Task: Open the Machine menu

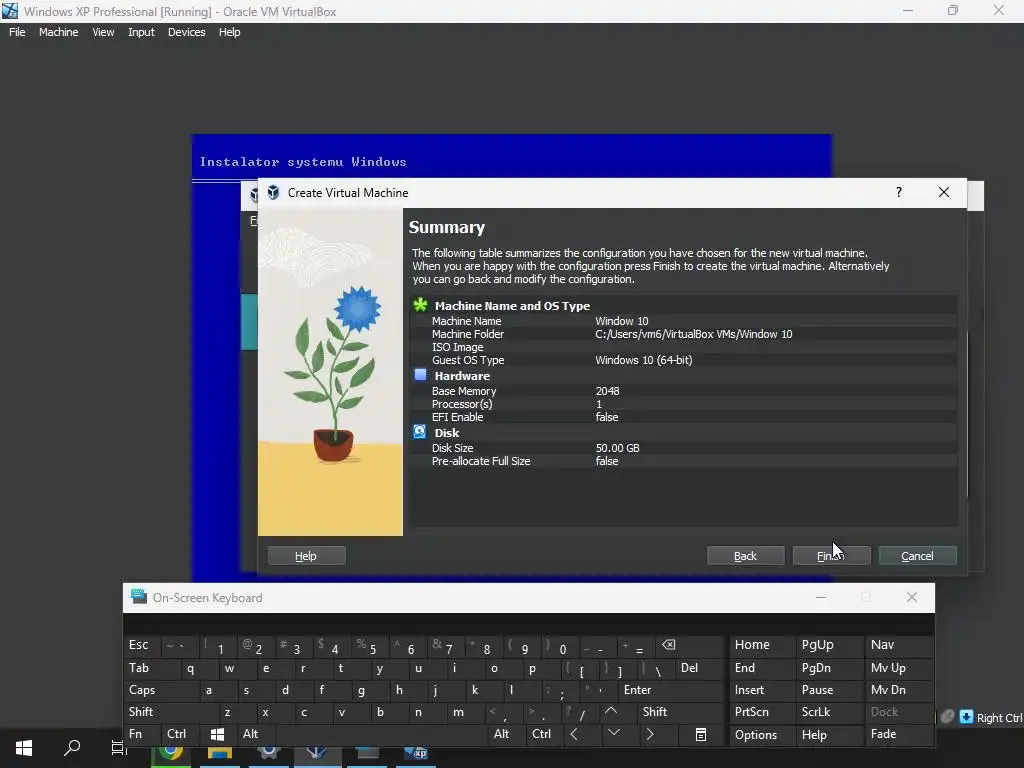Action: coord(58,32)
